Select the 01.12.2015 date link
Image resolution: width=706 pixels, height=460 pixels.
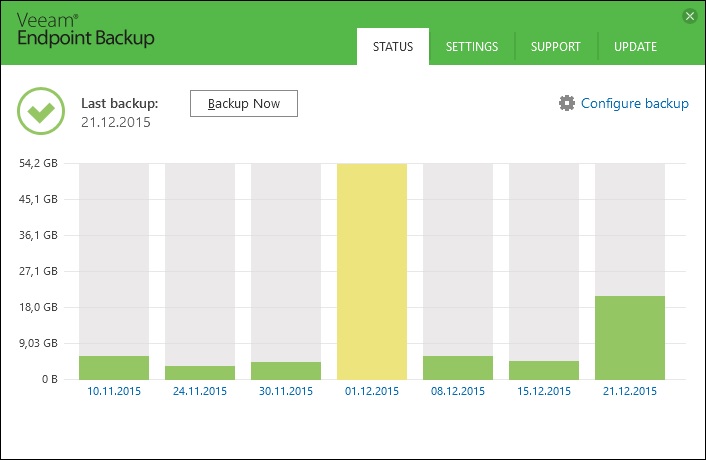(372, 391)
